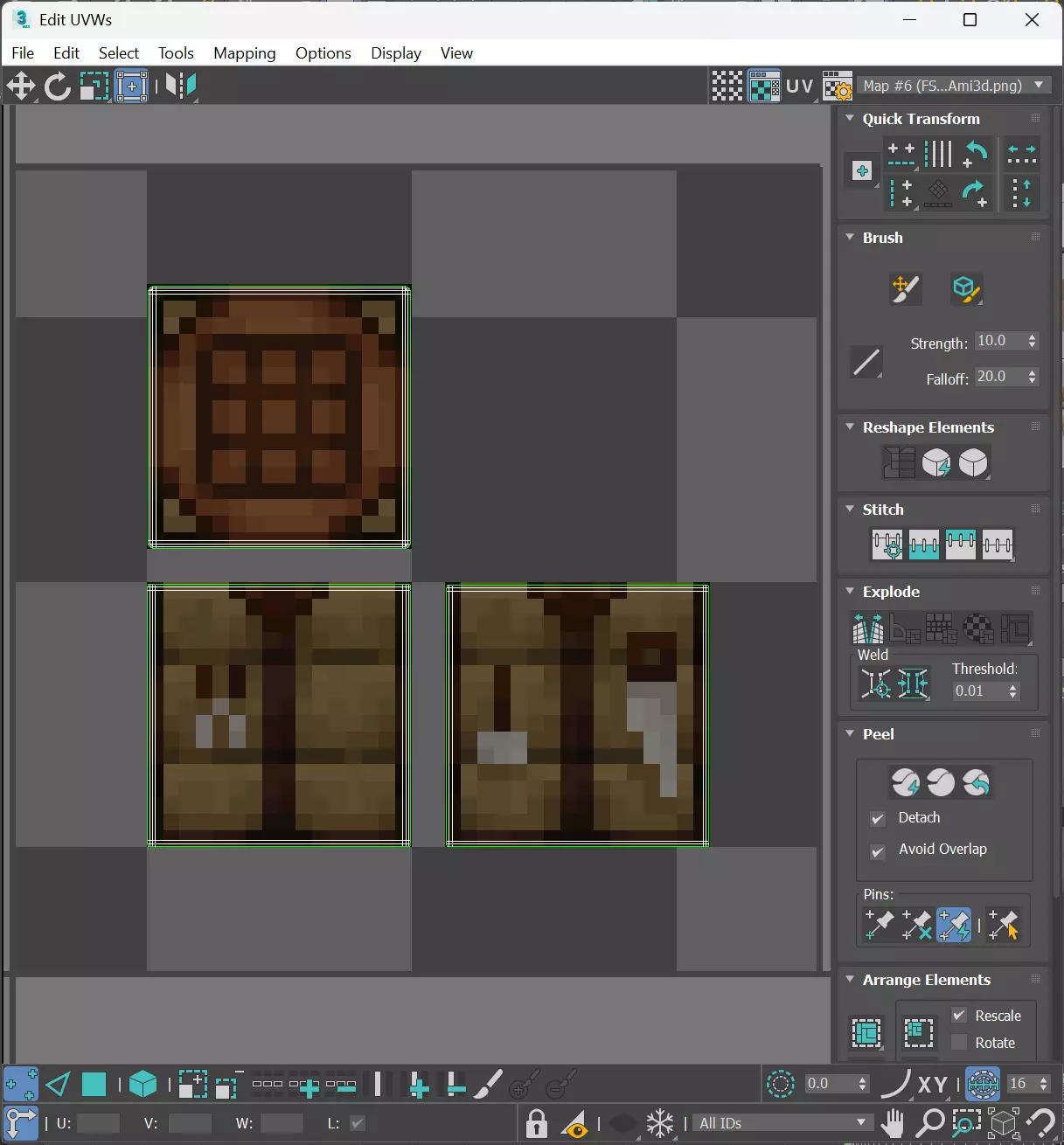The image size is (1064, 1145).
Task: Open the Mapping menu
Action: (x=245, y=53)
